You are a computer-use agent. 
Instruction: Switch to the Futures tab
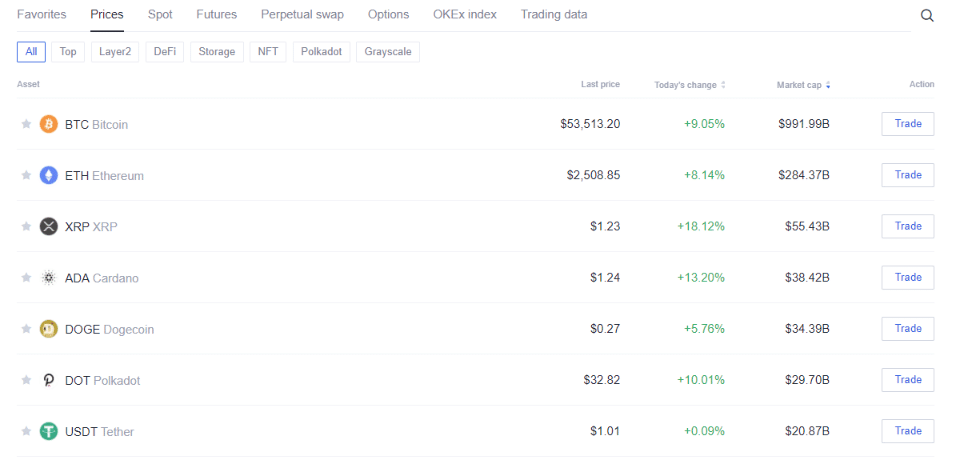click(216, 15)
